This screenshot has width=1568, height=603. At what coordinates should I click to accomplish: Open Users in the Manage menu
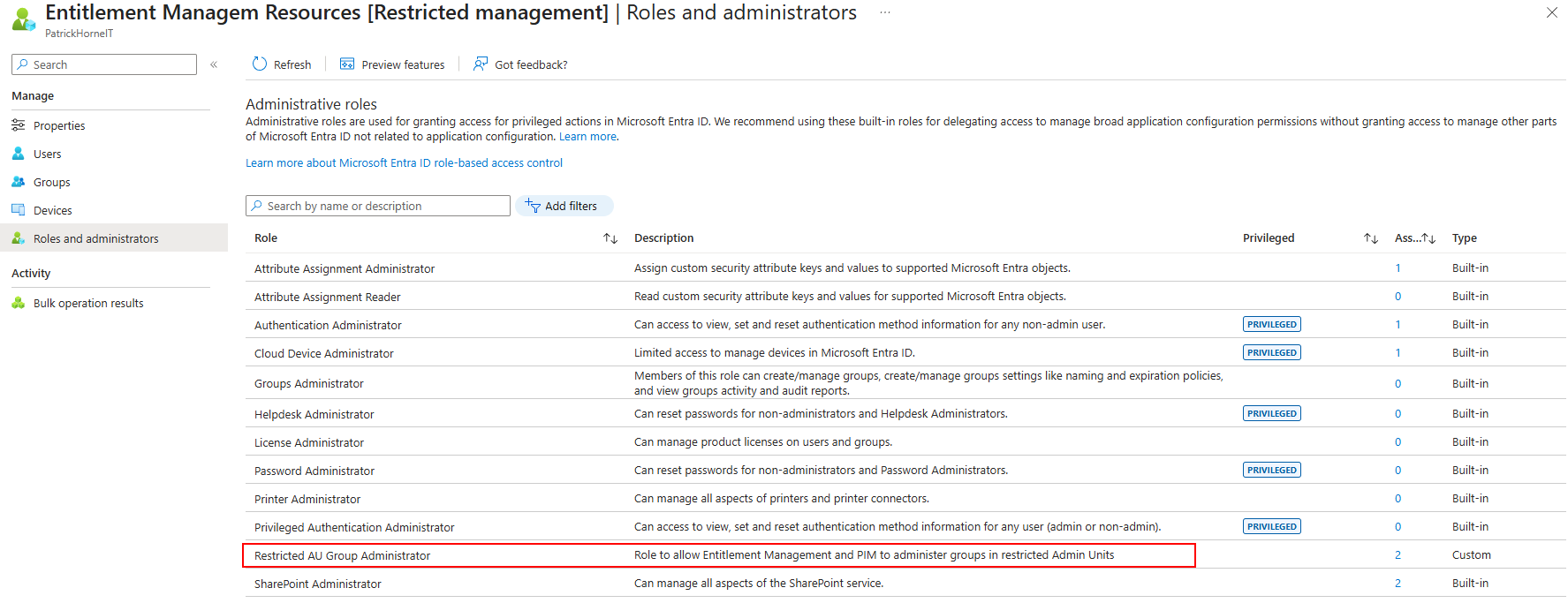pyautogui.click(x=48, y=154)
